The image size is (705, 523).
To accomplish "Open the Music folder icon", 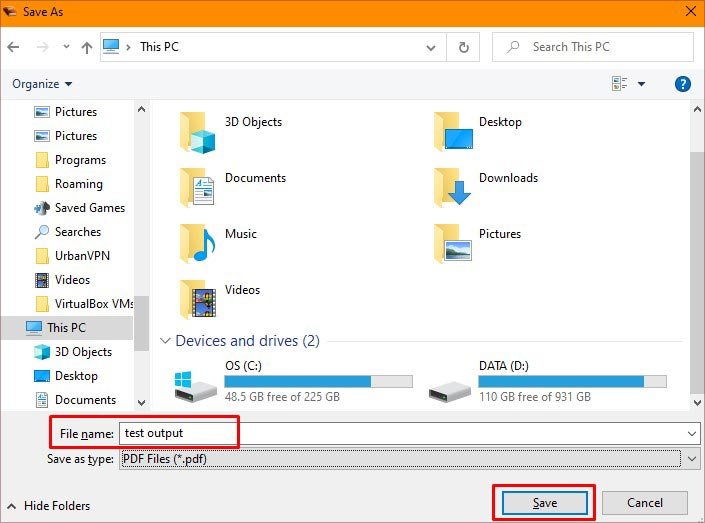I will [x=198, y=243].
